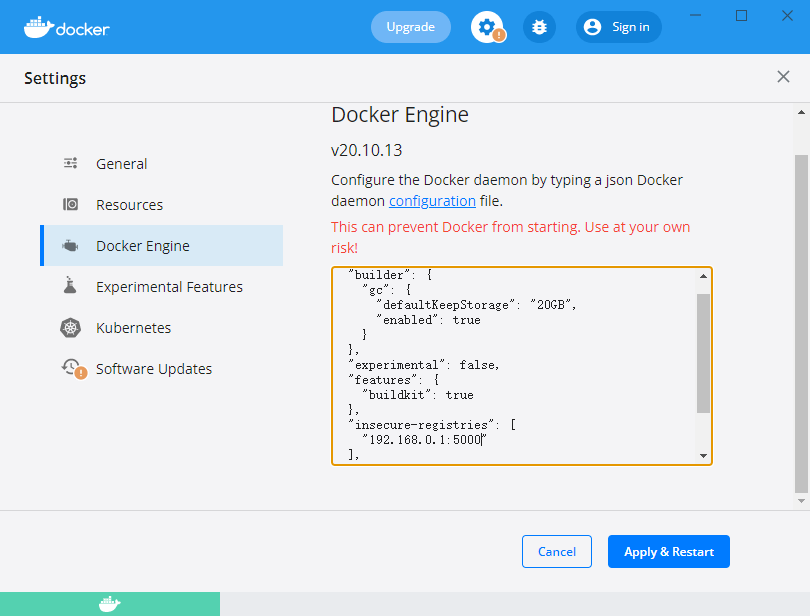Click the "builder": { line
Viewport: 810px width, 616px height.
coord(390,275)
